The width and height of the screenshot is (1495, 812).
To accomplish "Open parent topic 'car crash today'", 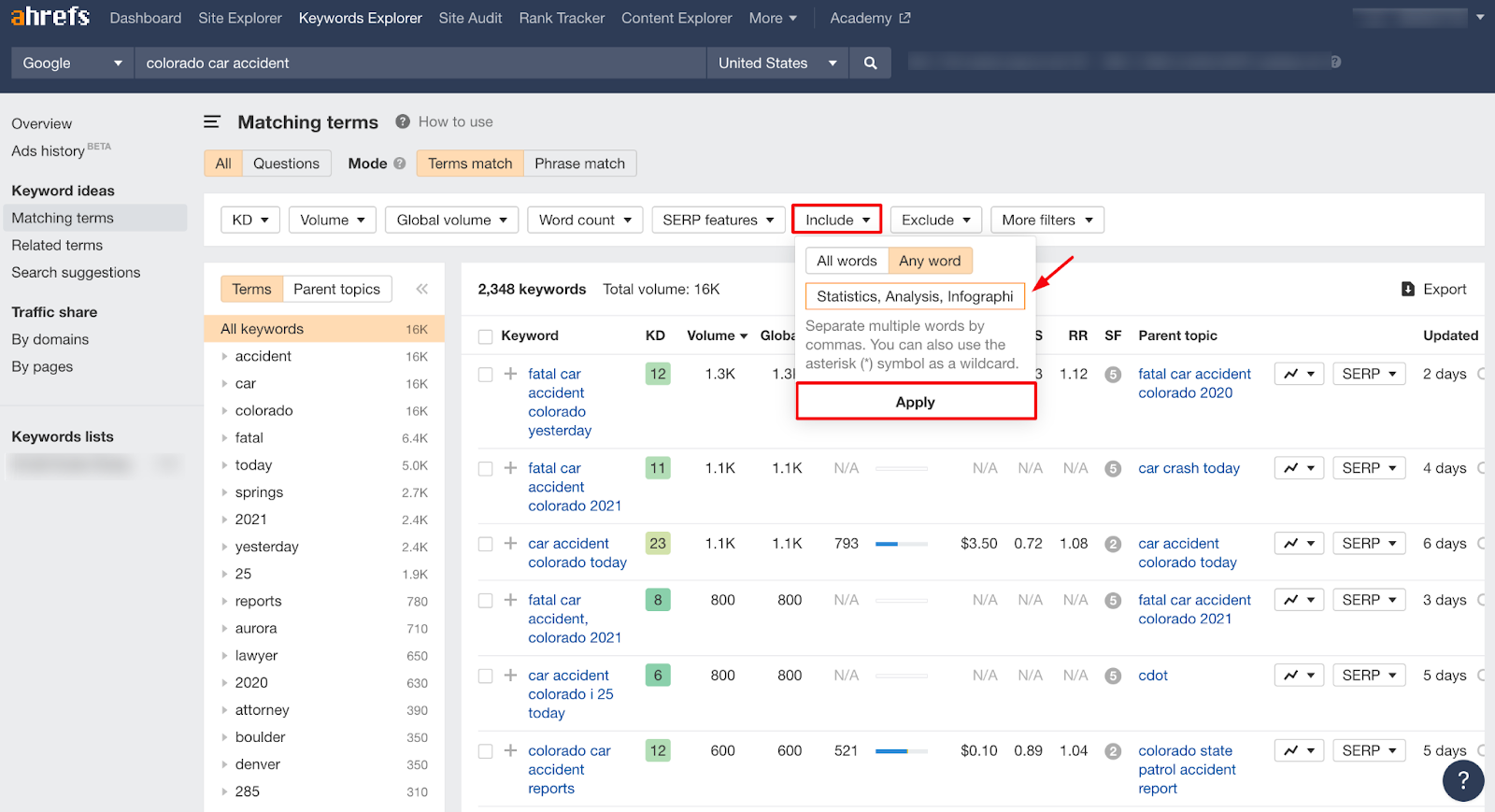I will click(1189, 468).
